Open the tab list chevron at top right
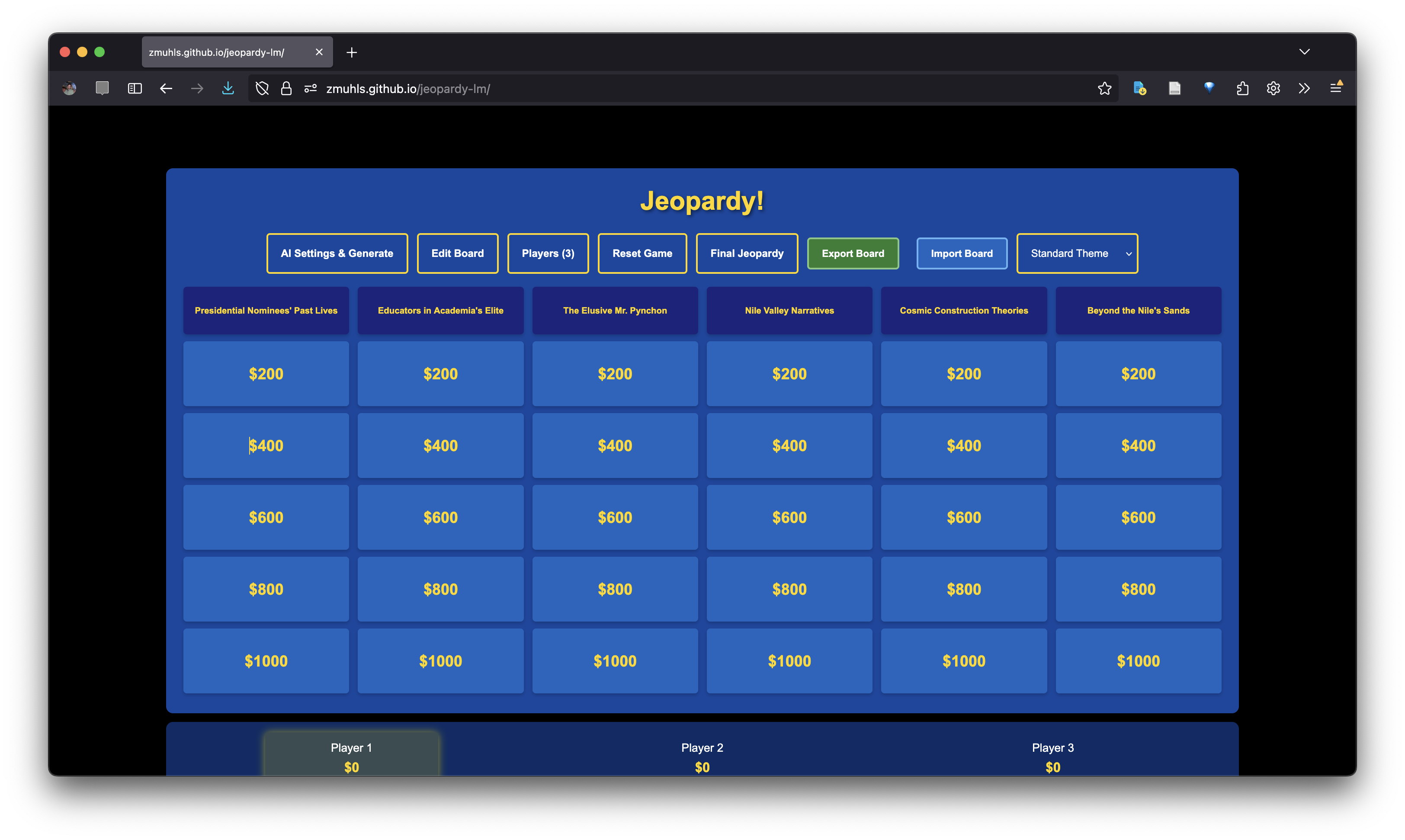Image resolution: width=1405 pixels, height=840 pixels. tap(1305, 51)
